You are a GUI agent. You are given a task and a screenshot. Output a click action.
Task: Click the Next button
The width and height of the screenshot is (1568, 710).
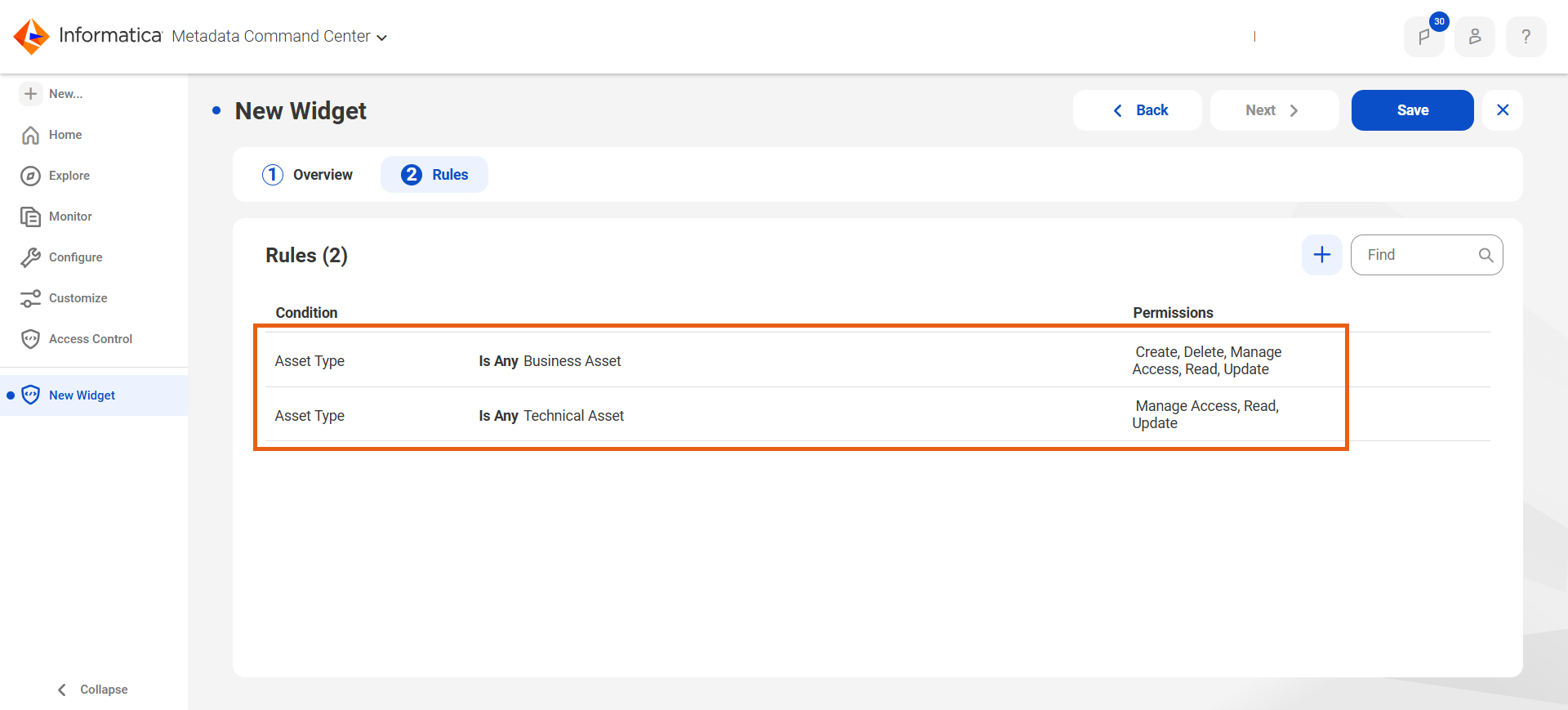pos(1274,110)
